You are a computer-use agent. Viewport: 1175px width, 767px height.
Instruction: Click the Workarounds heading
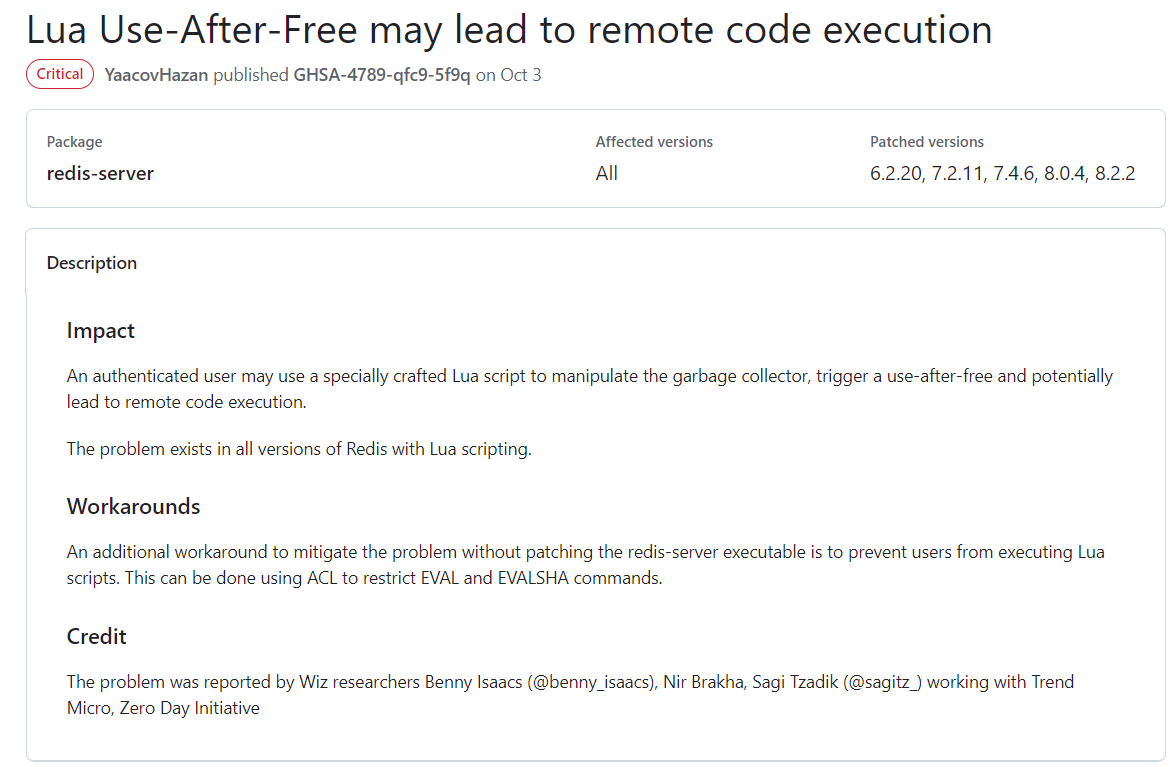[x=133, y=506]
